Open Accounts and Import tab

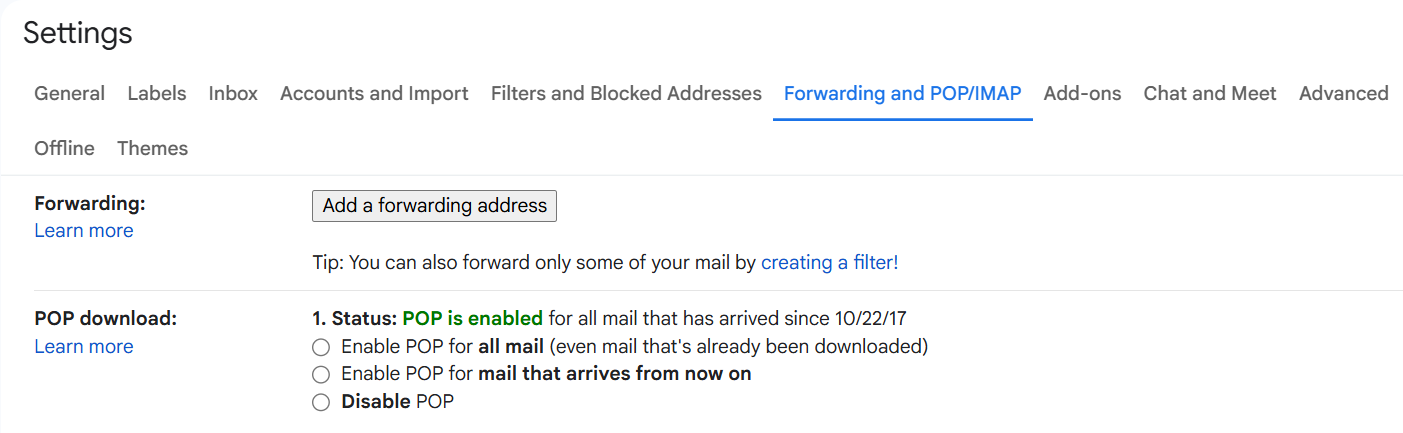click(374, 94)
